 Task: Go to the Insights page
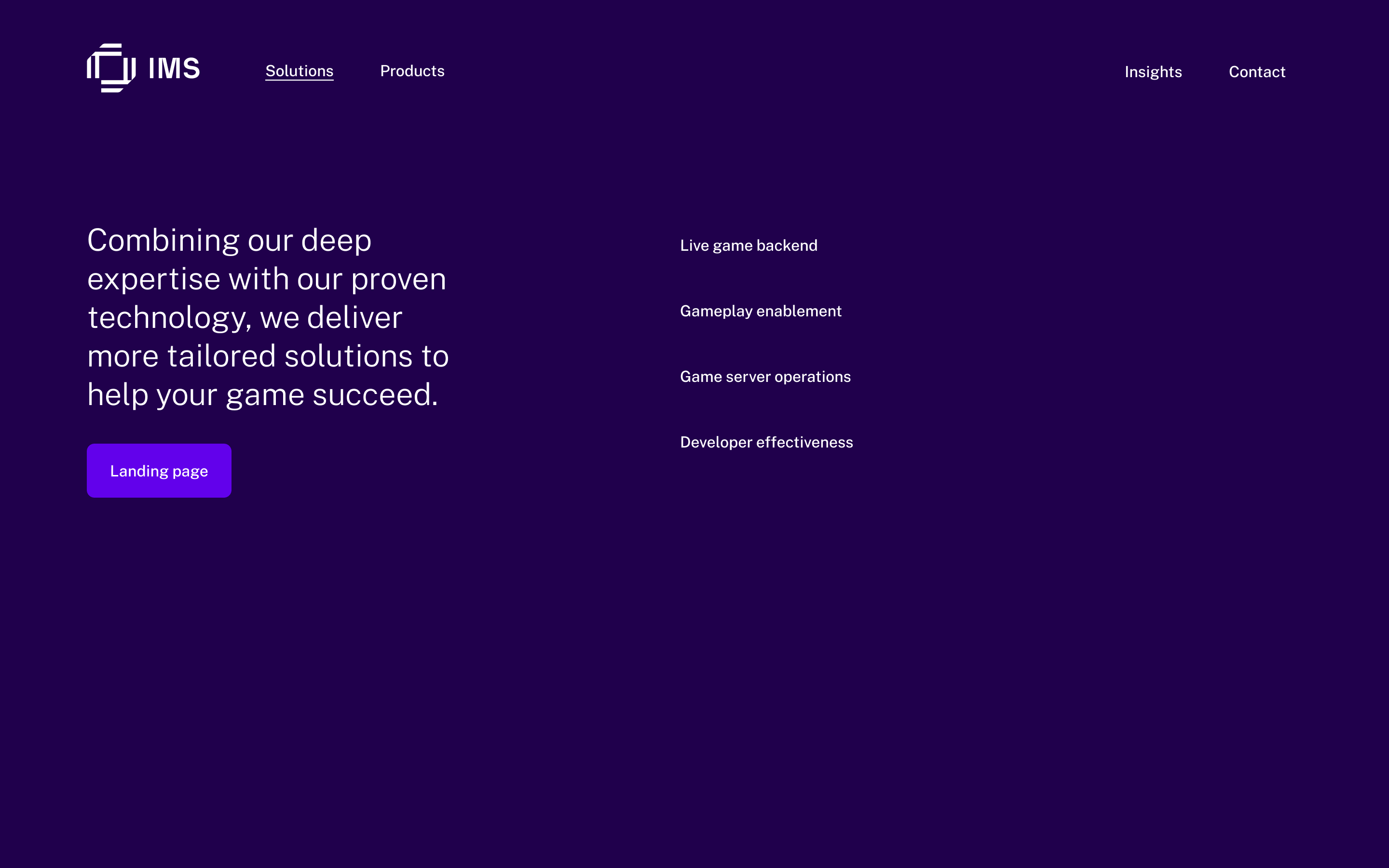[x=1153, y=72]
